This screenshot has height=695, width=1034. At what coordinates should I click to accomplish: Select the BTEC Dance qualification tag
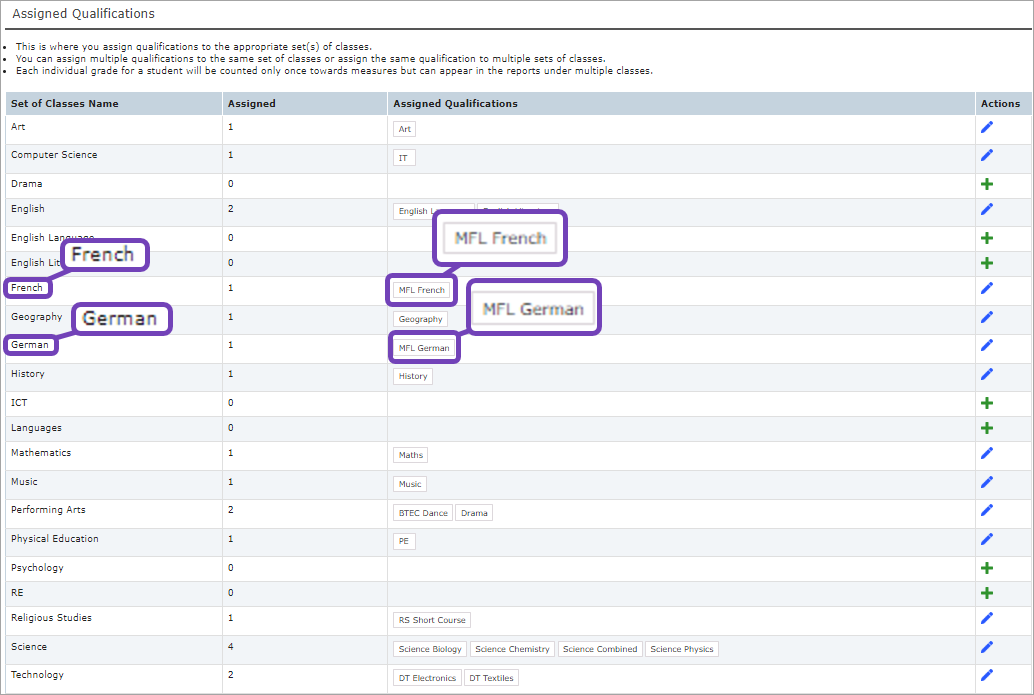tap(423, 513)
